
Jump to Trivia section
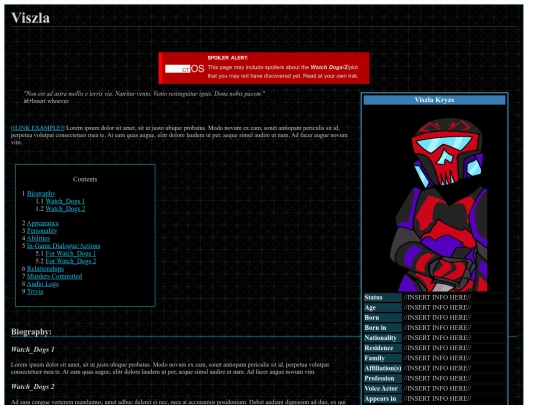click(x=35, y=292)
